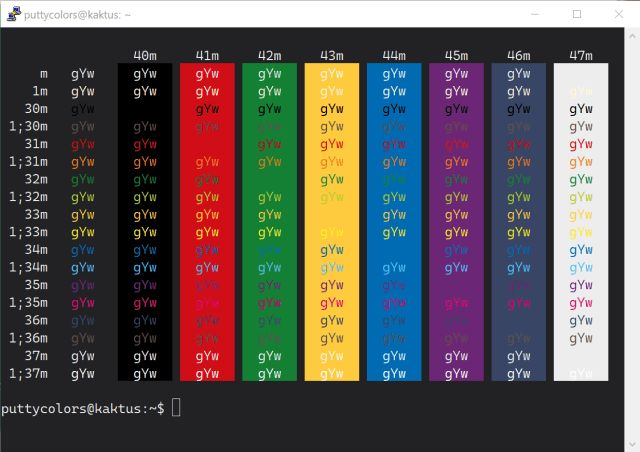
Task: Click the blue 44m background column
Action: pos(394,220)
